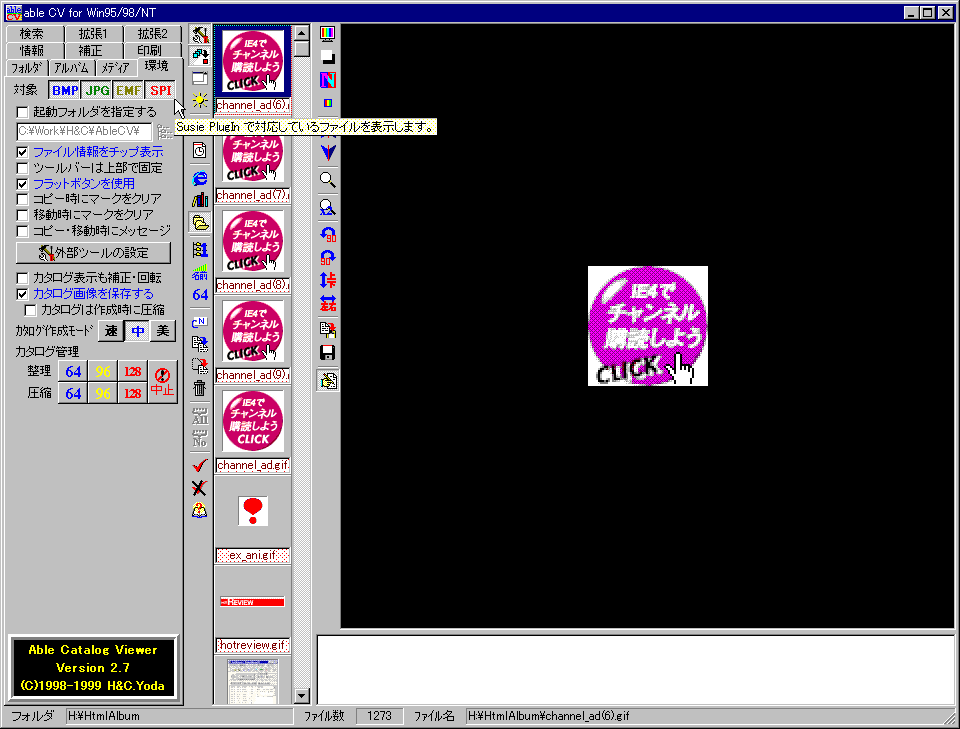Click the move files icon with red arrow
The image size is (960, 729).
(200, 366)
